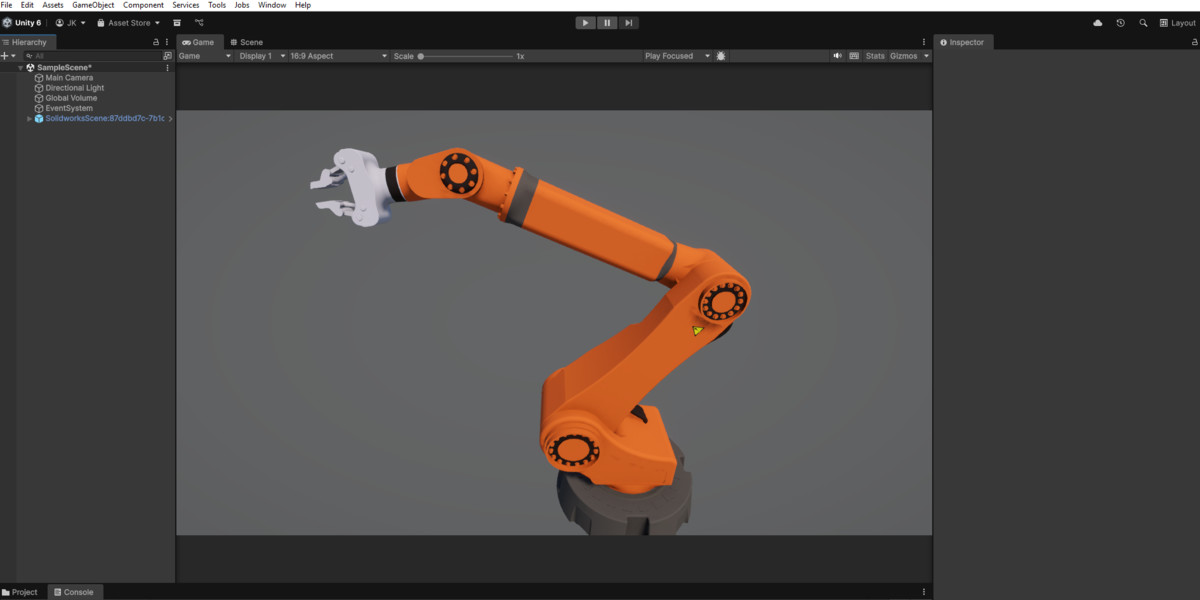Expand the SolidworksScene object in the Hierarchy
The width and height of the screenshot is (1200, 600).
pos(29,118)
